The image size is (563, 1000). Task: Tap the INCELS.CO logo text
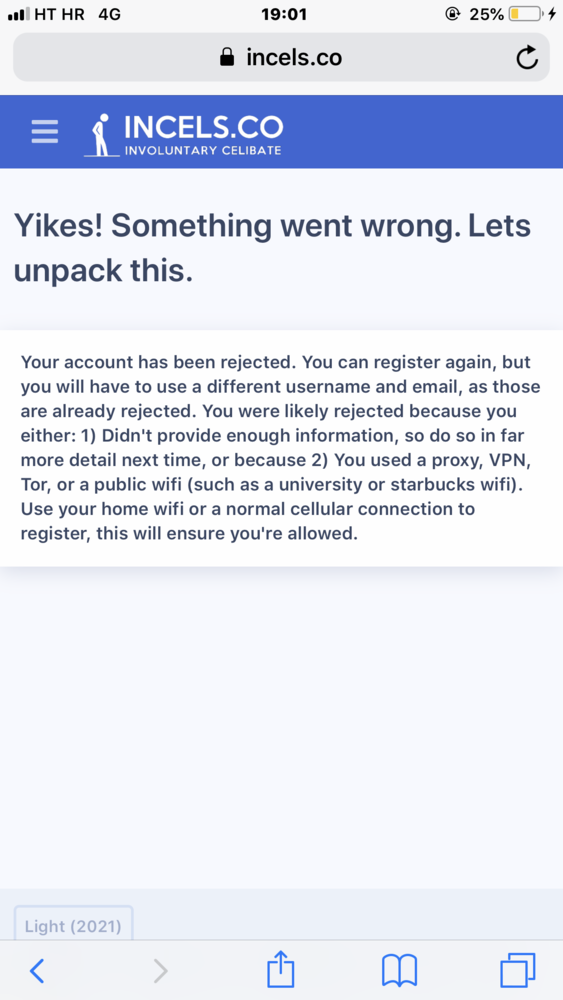coord(203,128)
